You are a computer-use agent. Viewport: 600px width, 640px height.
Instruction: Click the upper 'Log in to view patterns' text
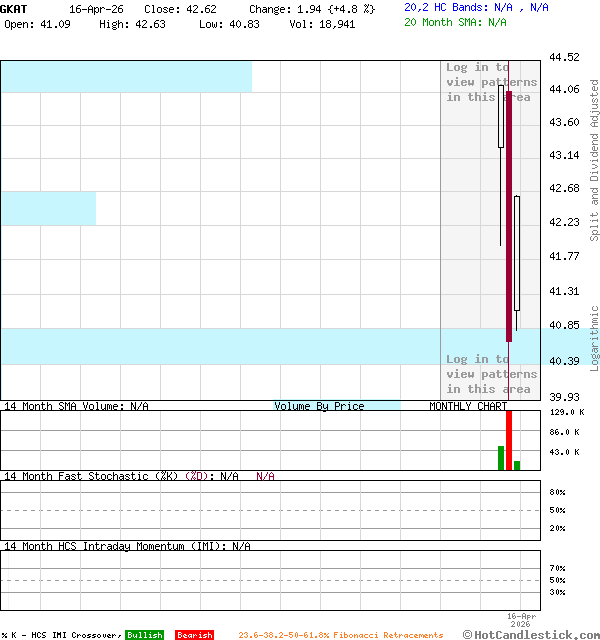pyautogui.click(x=491, y=83)
